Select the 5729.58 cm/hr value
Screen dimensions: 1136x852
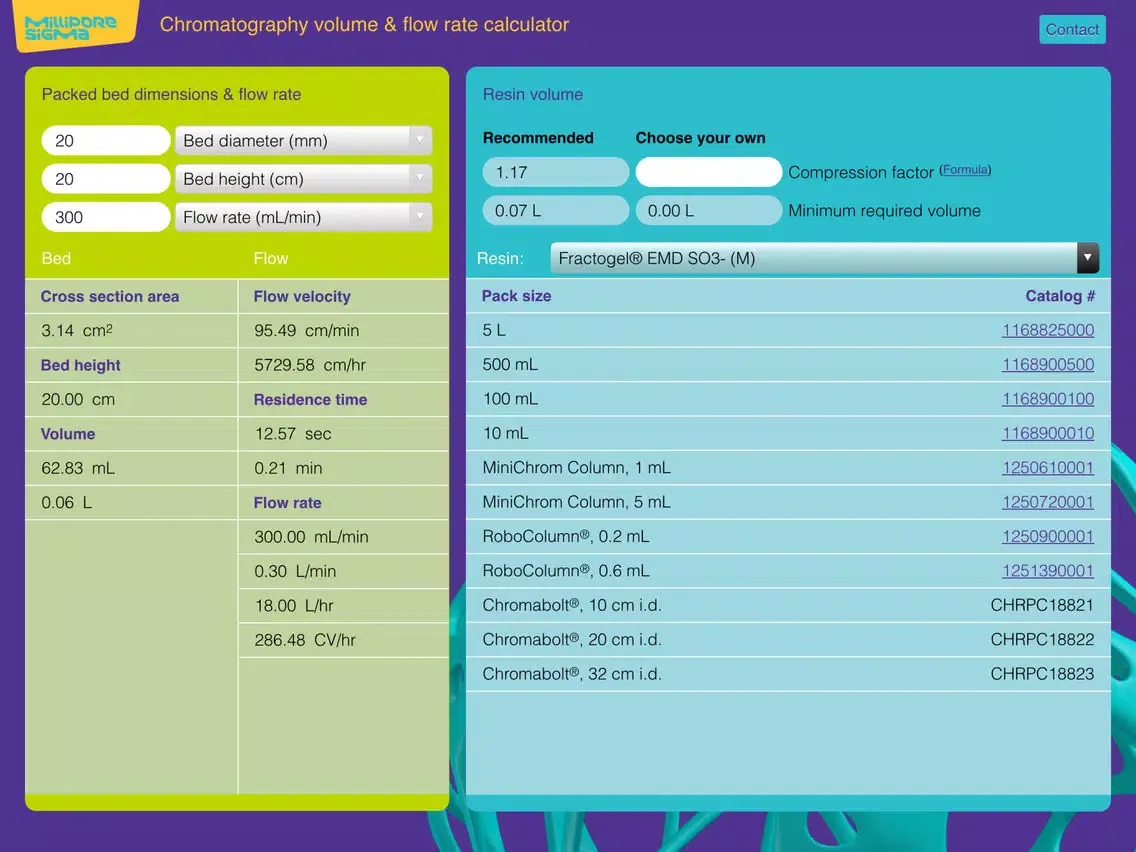pos(310,364)
